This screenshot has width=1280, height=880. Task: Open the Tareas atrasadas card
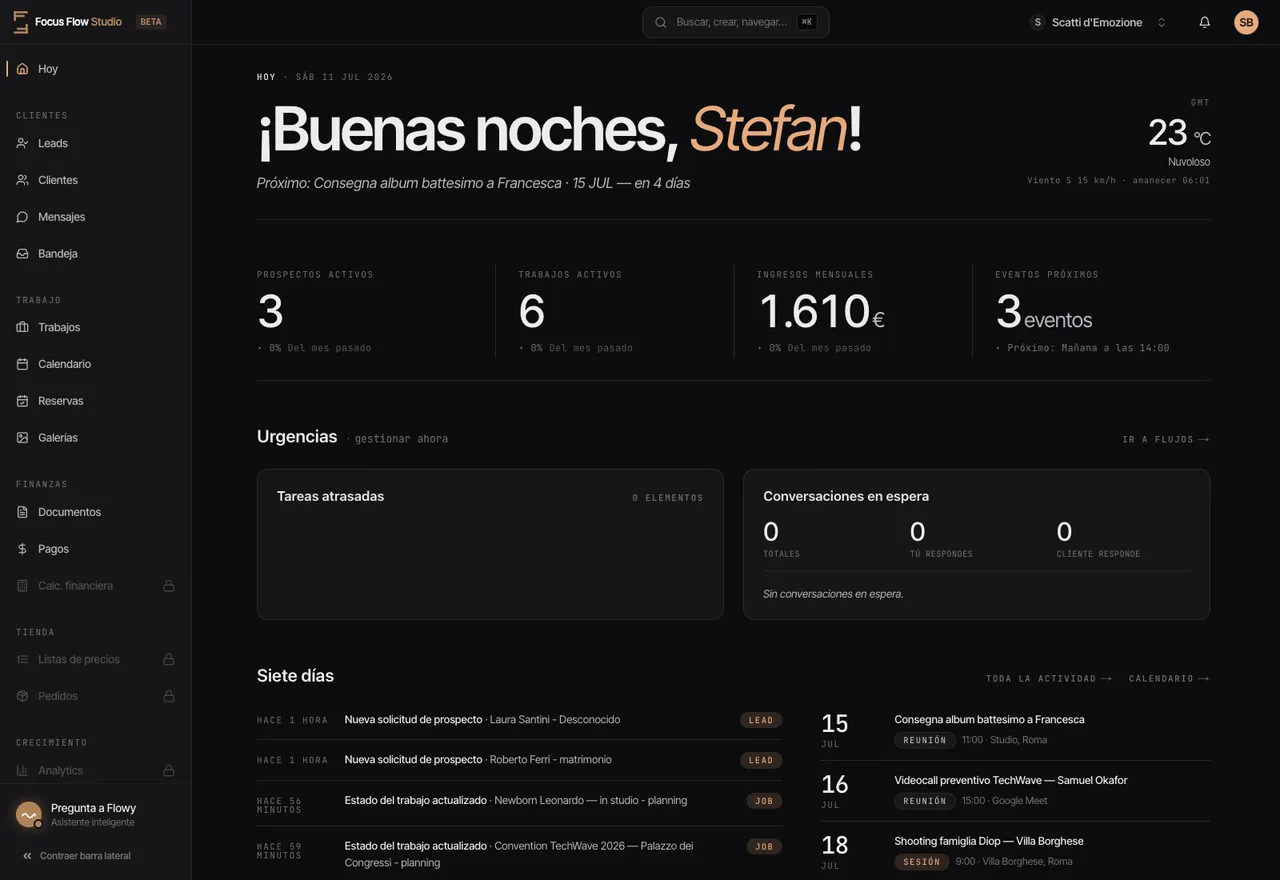click(x=490, y=544)
